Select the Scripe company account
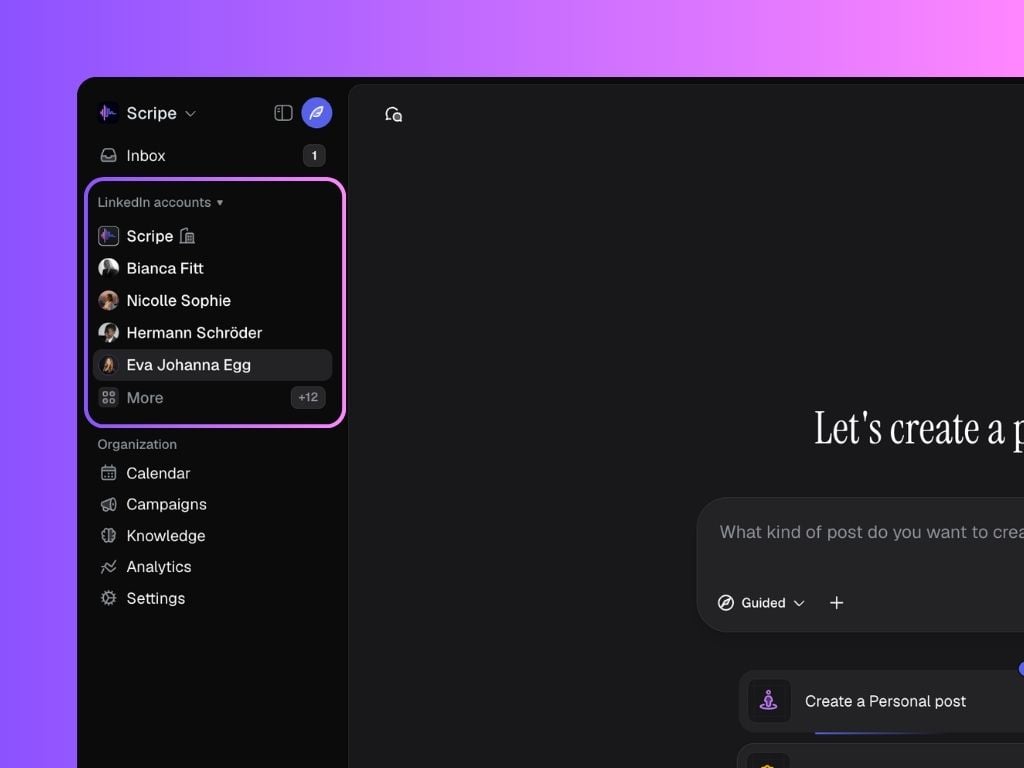This screenshot has width=1024, height=768. pos(212,236)
